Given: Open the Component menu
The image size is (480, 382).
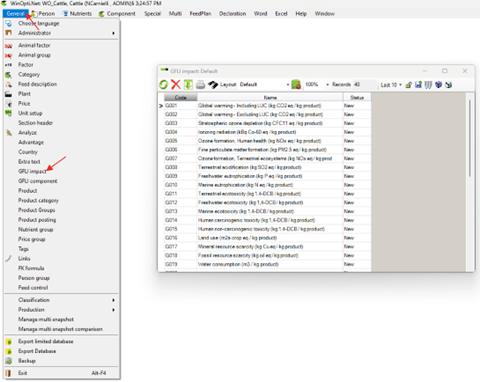Looking at the screenshot, I should tap(117, 14).
